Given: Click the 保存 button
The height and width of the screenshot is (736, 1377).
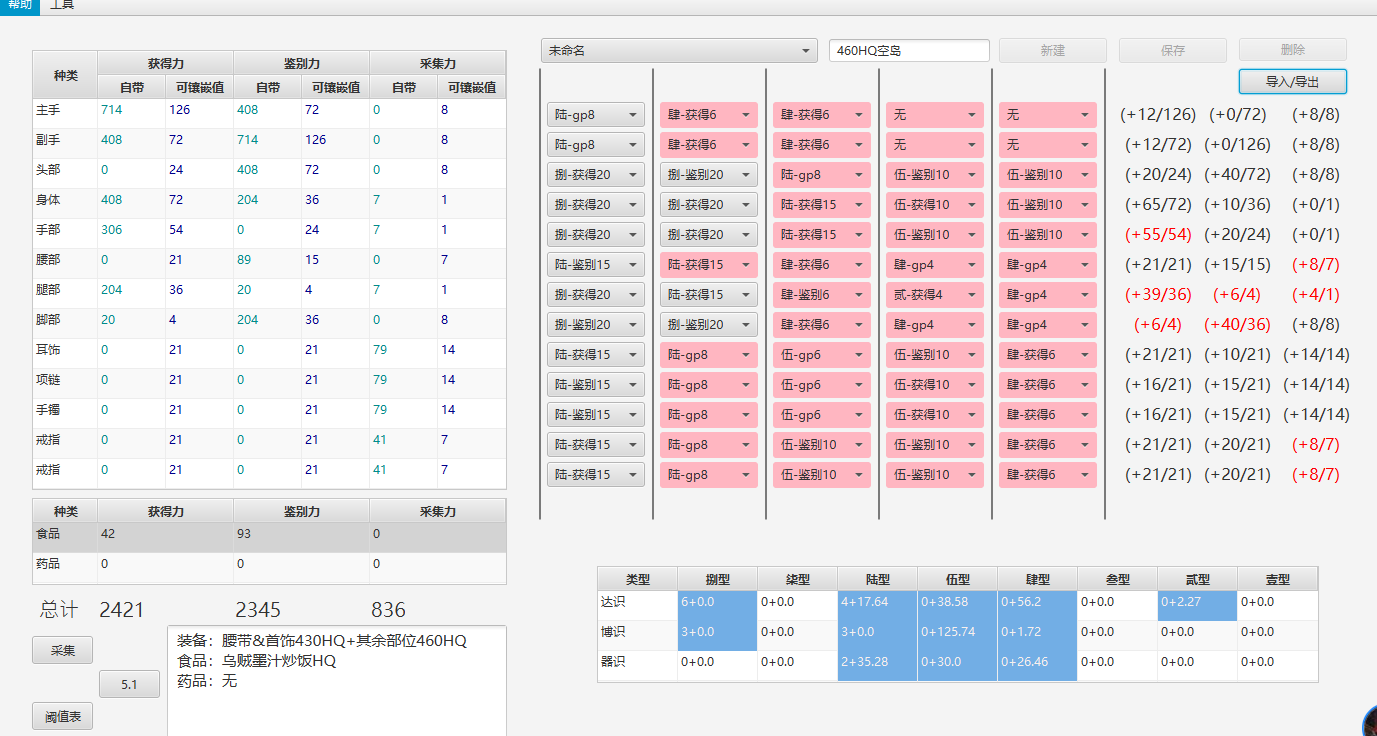Looking at the screenshot, I should pos(1172,50).
